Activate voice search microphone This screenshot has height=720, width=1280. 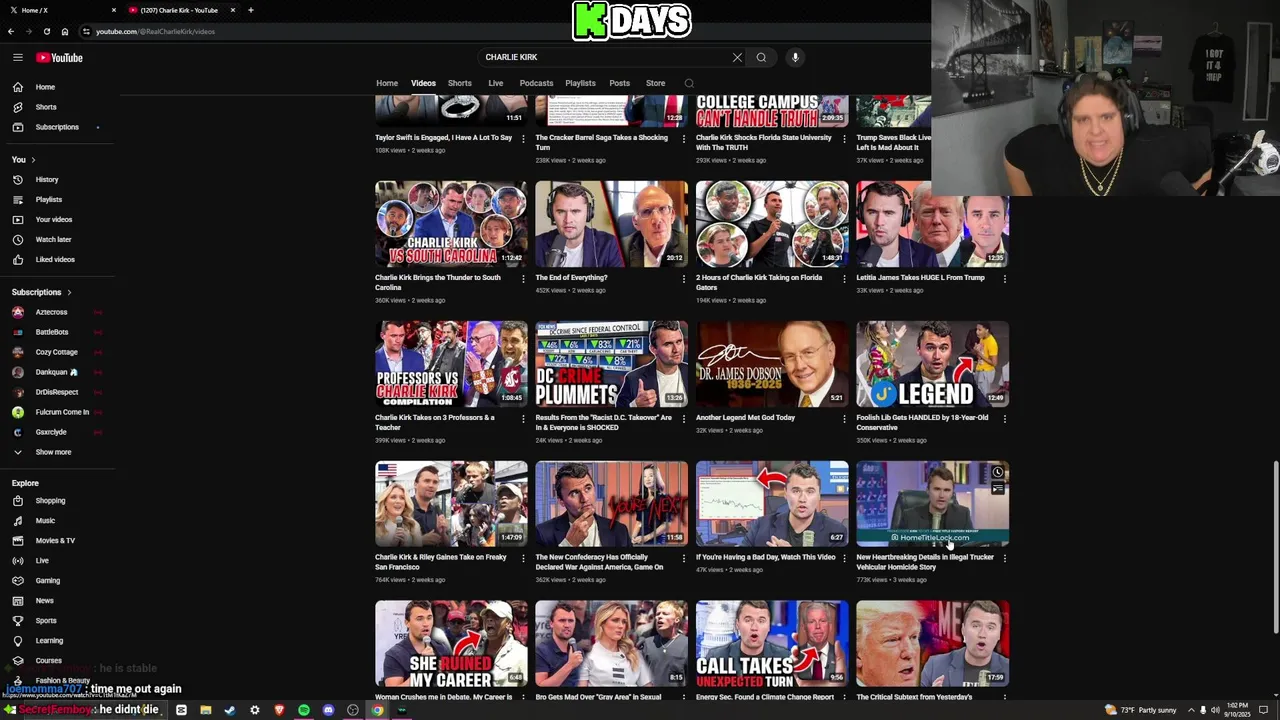pyautogui.click(x=795, y=57)
